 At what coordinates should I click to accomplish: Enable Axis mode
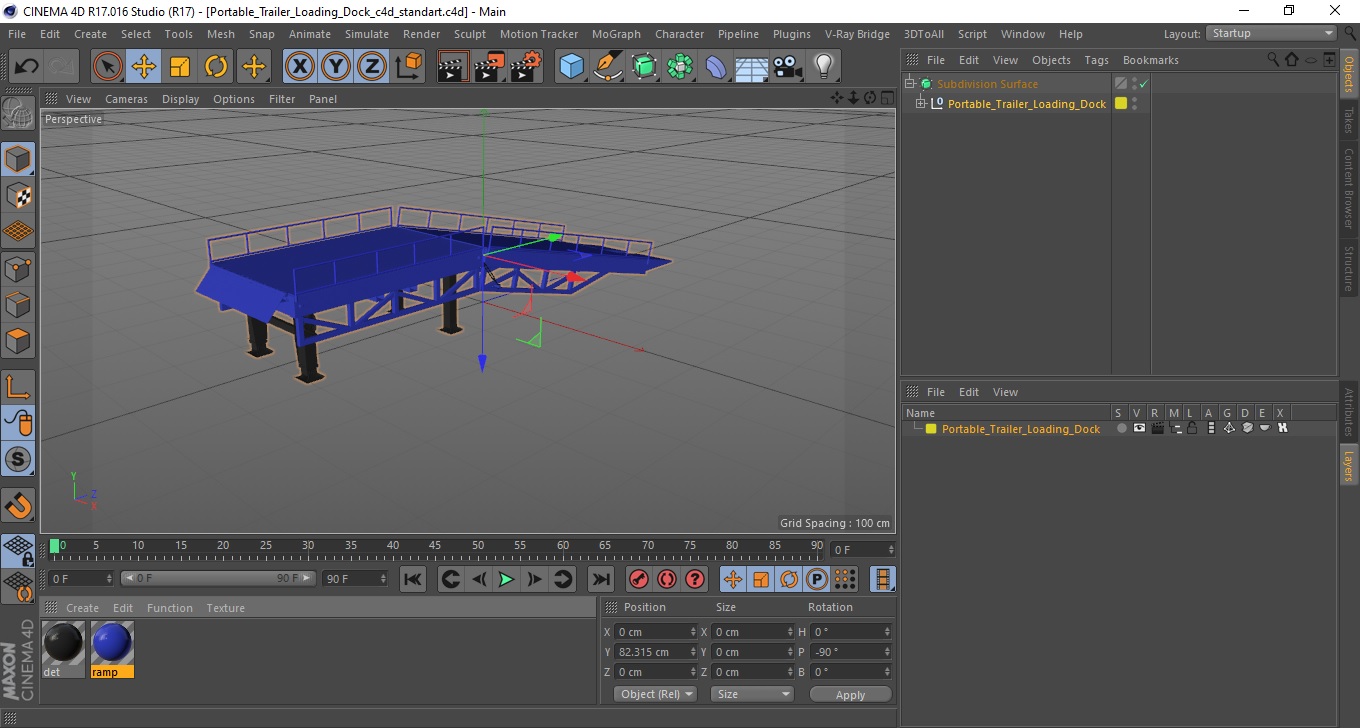point(18,386)
